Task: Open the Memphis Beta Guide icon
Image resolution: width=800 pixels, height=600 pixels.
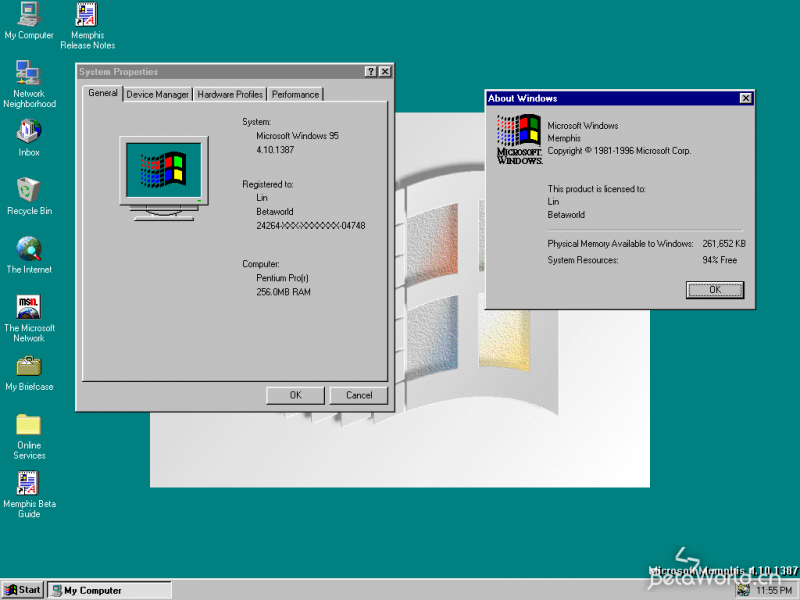Action: (x=28, y=484)
